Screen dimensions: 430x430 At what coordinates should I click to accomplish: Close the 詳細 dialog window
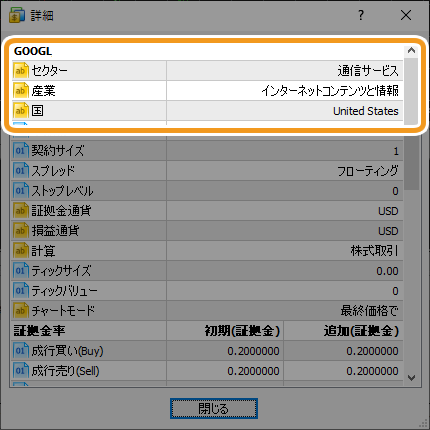406,15
